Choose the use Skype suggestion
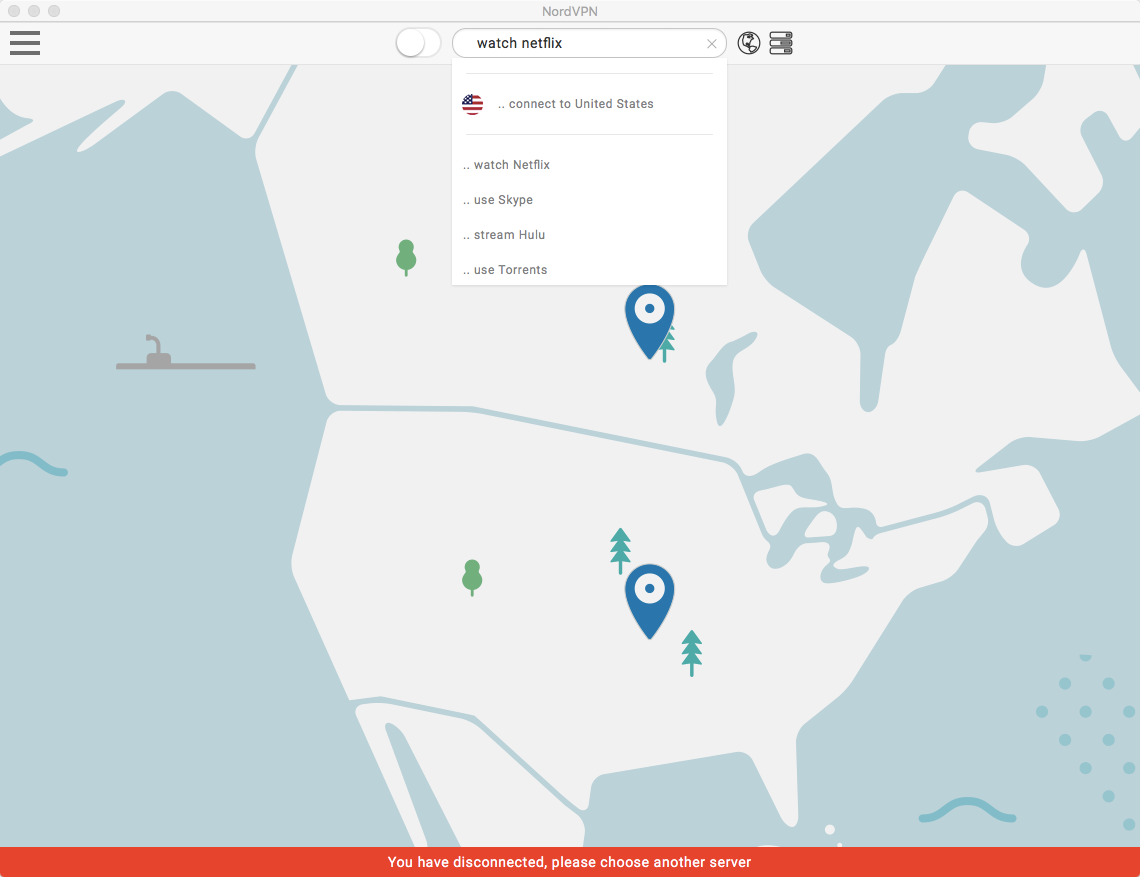 tap(589, 200)
